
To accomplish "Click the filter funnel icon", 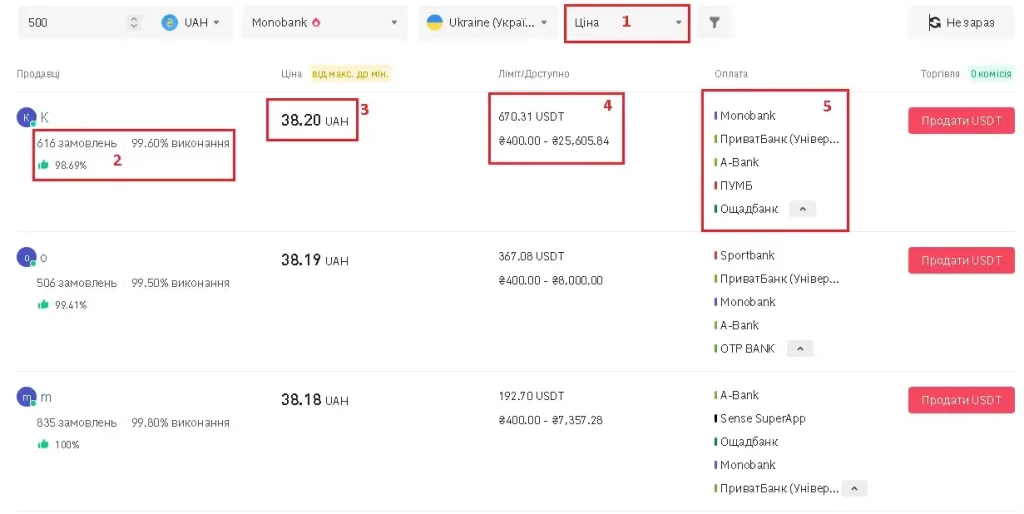I will coord(714,23).
